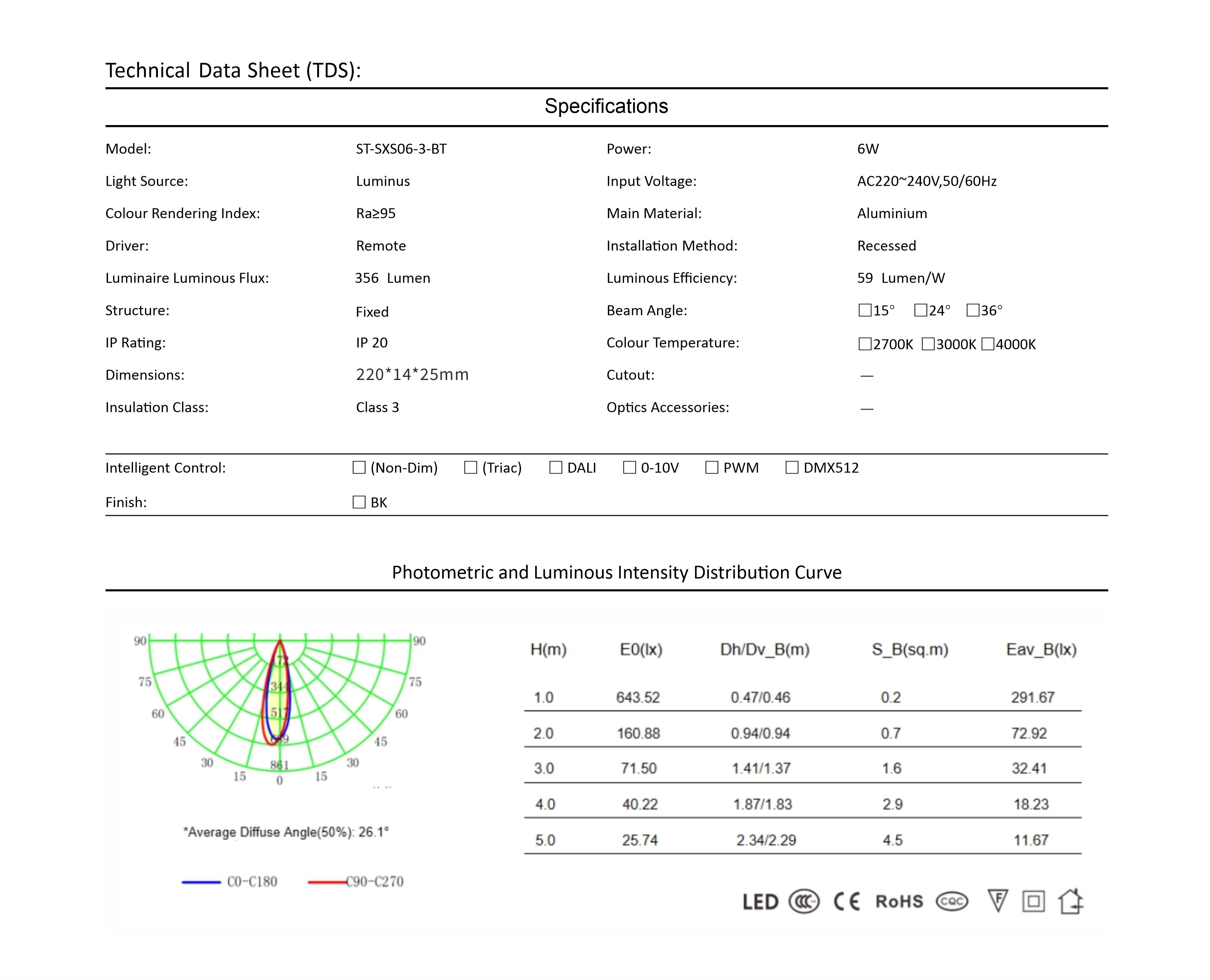Check the (Triac) dimming option
Viewport: 1210px width, 980px height.
click(x=471, y=468)
